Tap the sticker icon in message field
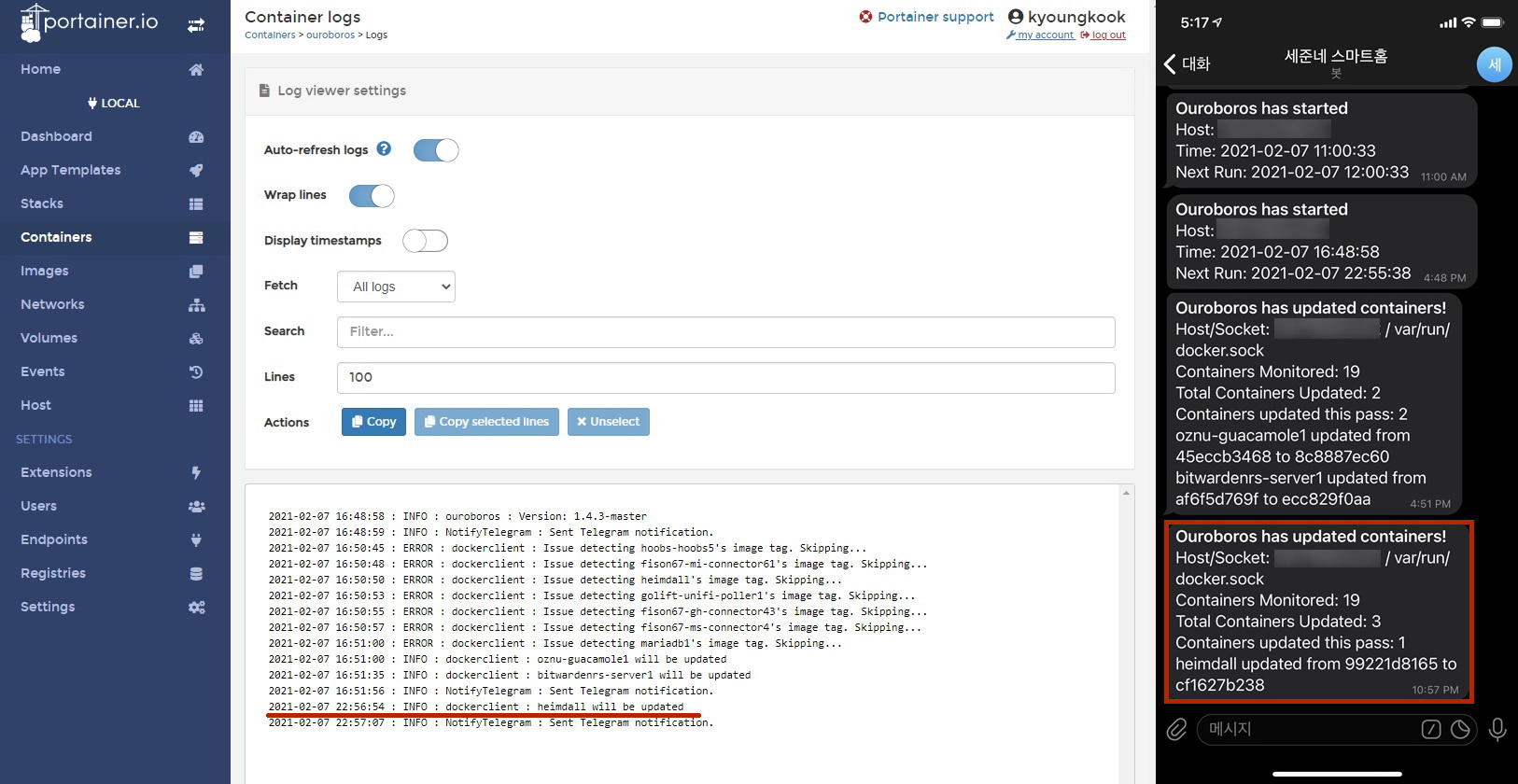Viewport: 1518px width, 784px height. 1461,729
